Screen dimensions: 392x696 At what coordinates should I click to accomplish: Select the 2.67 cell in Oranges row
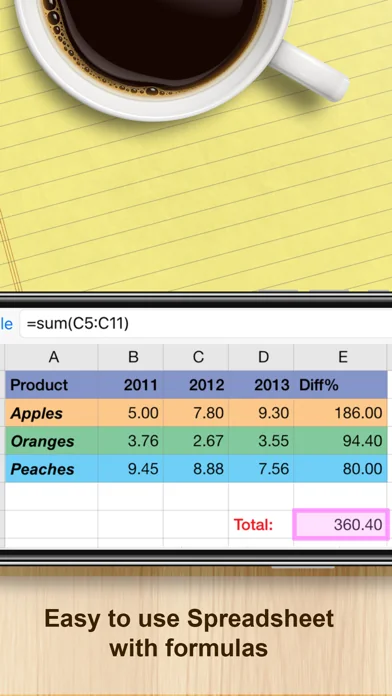point(196,441)
